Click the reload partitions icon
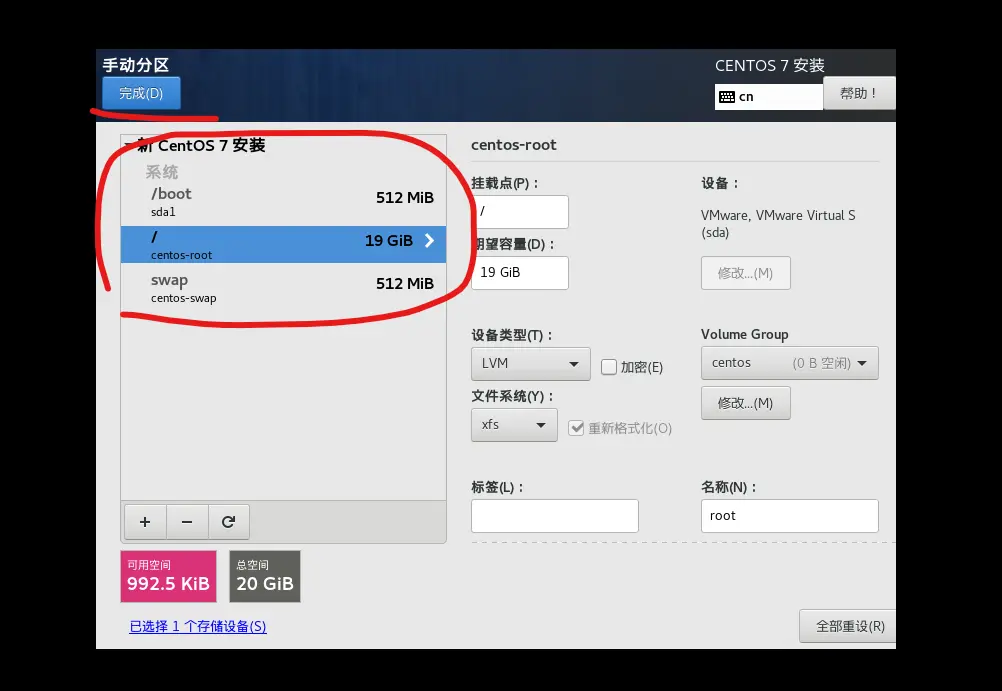This screenshot has height=691, width=1002. pyautogui.click(x=228, y=521)
